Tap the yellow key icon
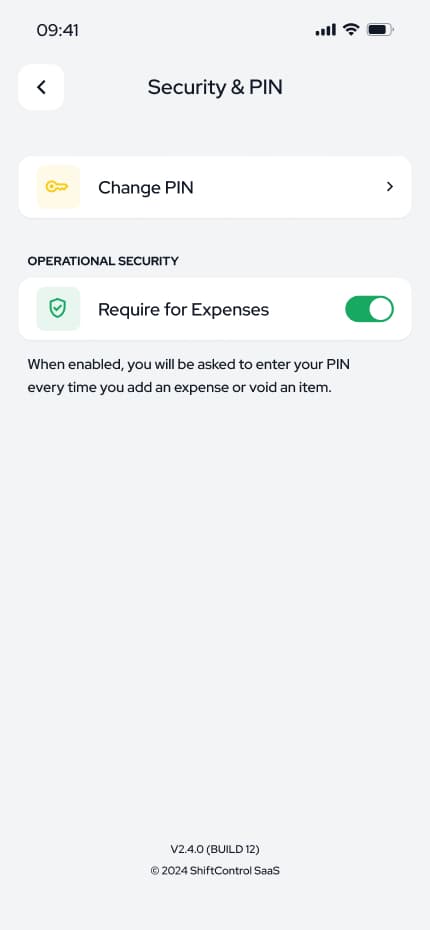 [x=58, y=187]
